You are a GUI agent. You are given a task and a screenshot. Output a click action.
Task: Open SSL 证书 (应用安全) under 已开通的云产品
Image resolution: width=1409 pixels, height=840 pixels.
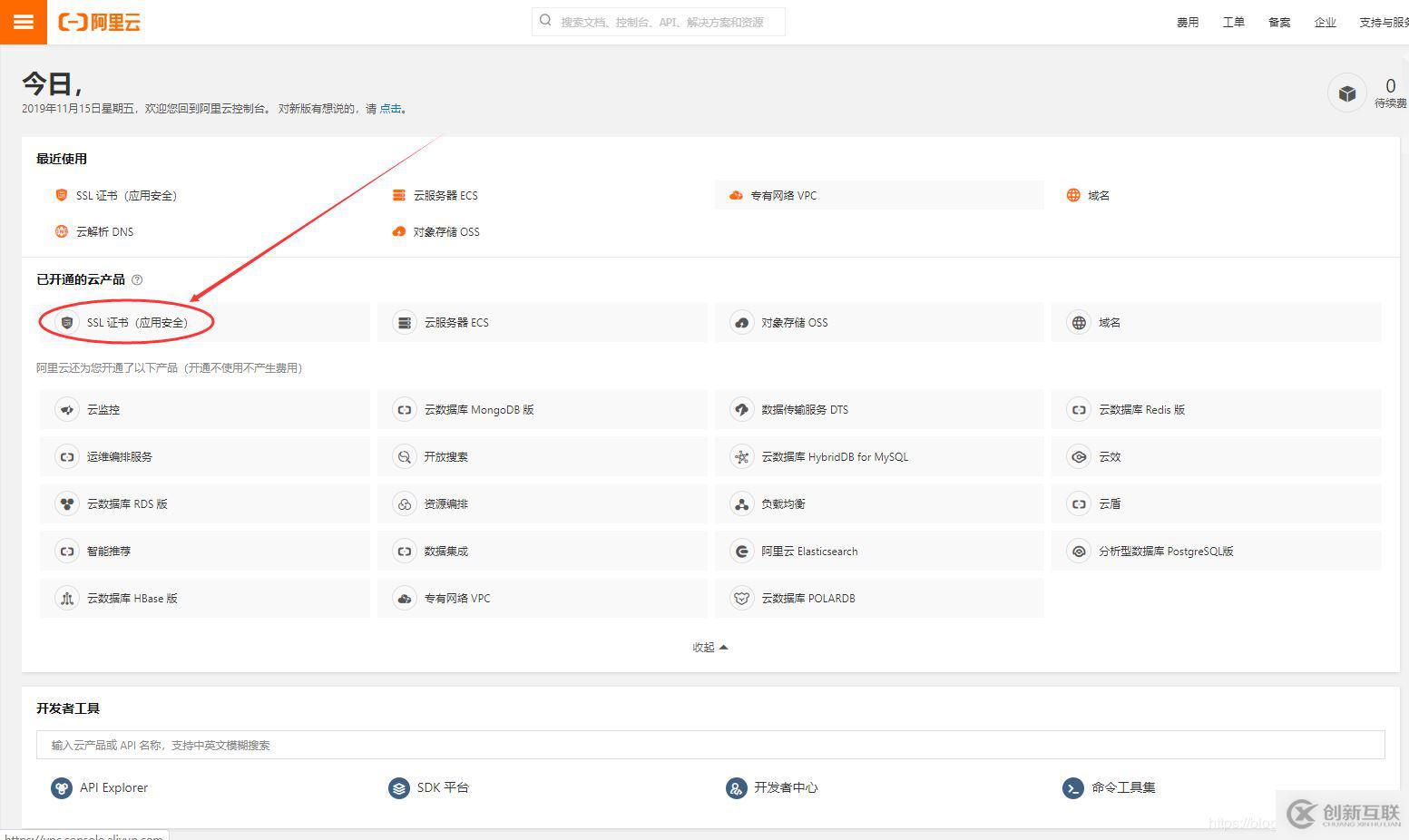tap(205, 323)
